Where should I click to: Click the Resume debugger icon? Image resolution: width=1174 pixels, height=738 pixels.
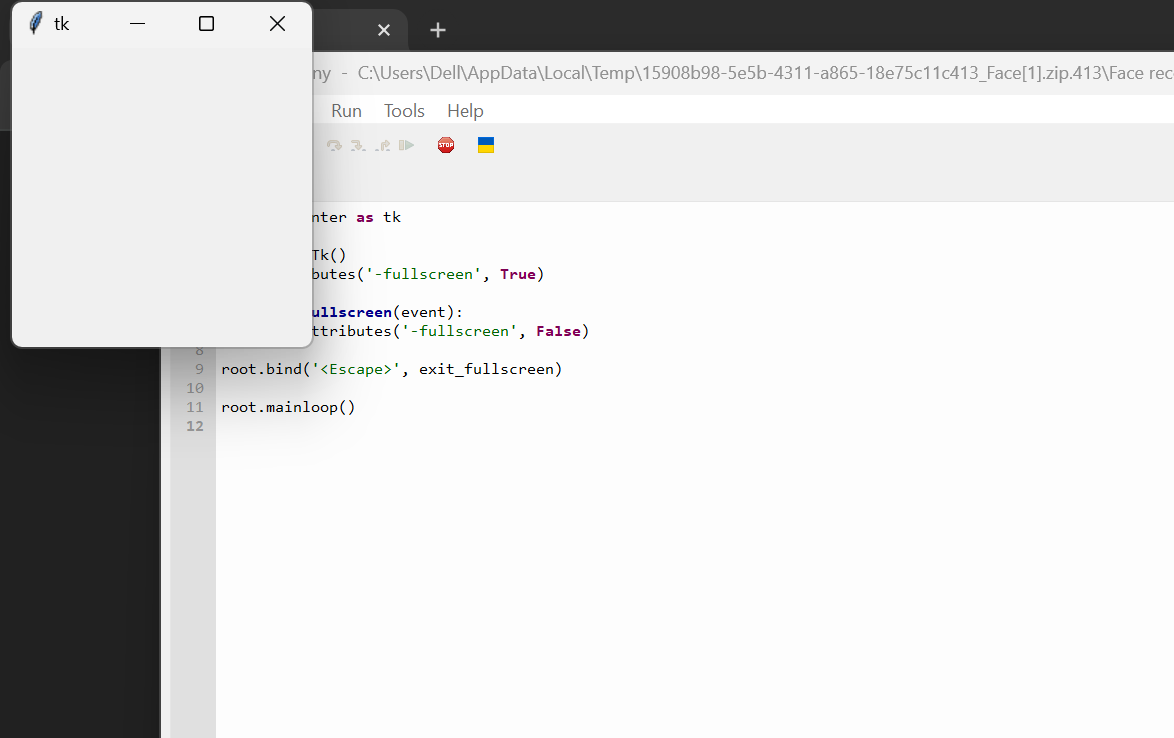click(x=406, y=146)
